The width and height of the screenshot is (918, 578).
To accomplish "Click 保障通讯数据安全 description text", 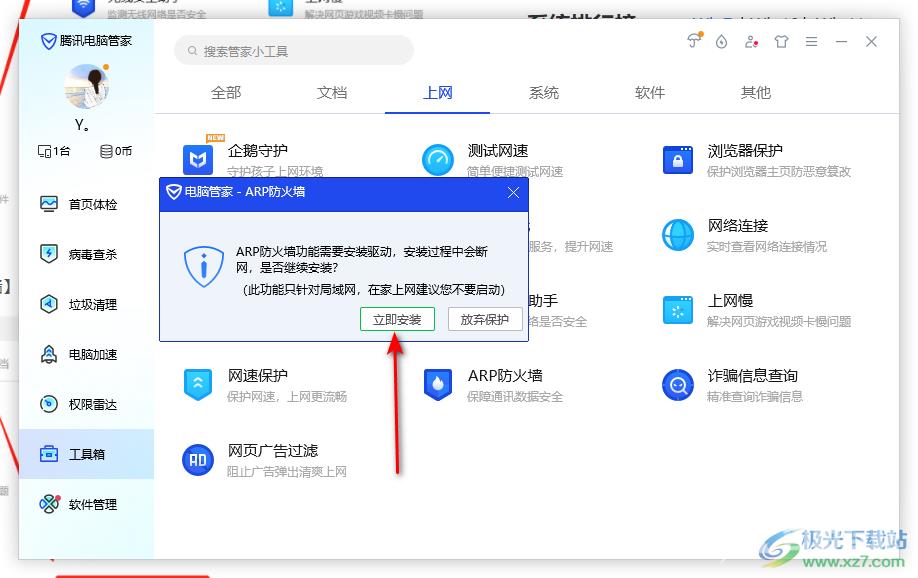I will [515, 396].
